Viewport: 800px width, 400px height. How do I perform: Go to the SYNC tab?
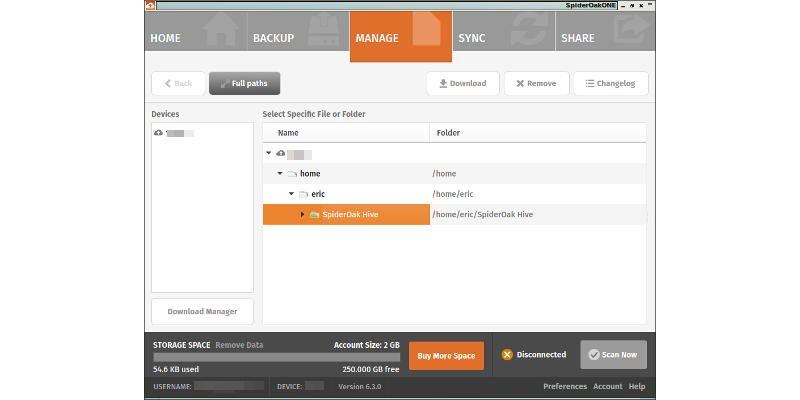point(504,31)
